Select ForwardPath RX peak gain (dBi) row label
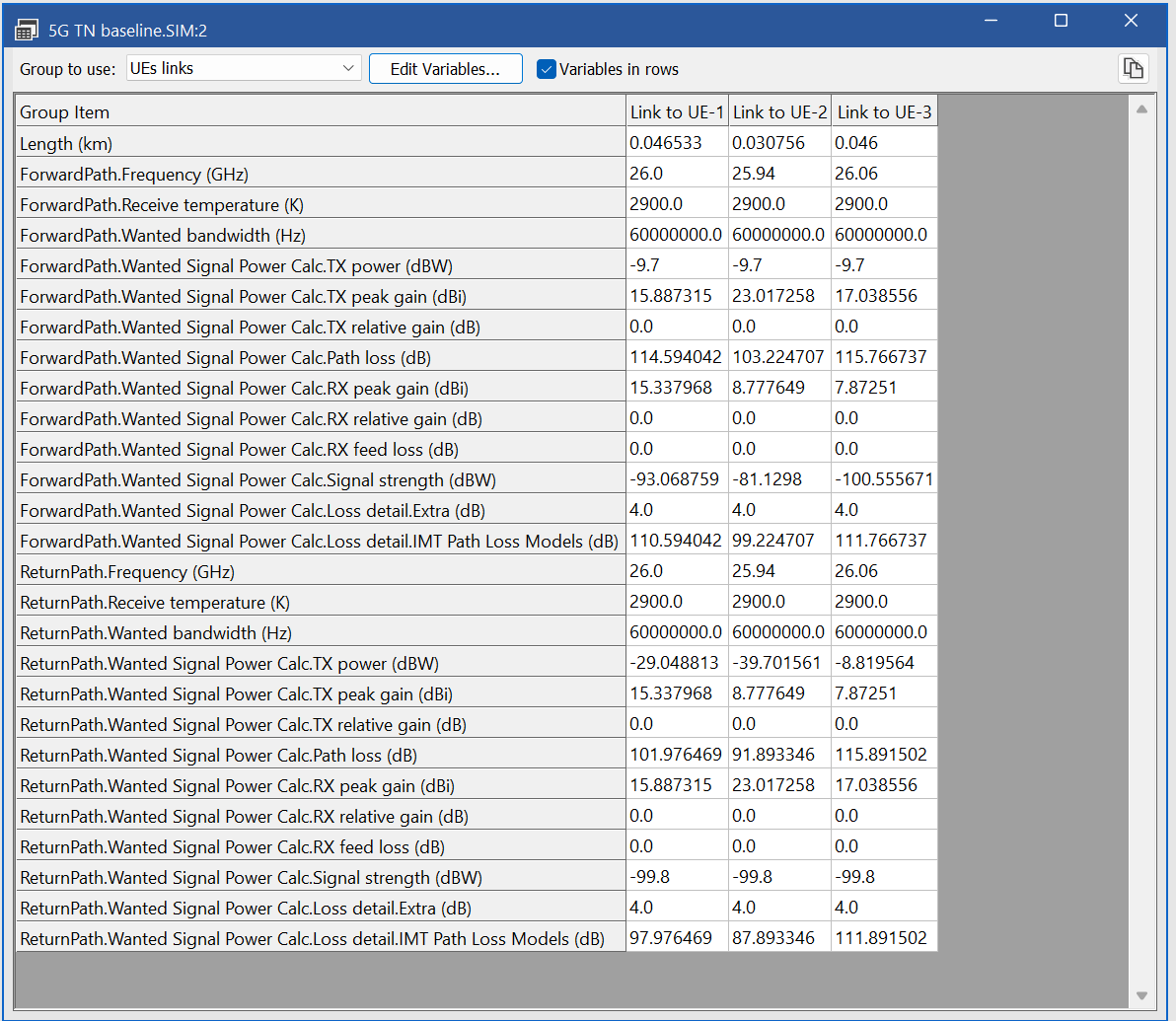Viewport: 1176px width, 1021px height. [321, 389]
